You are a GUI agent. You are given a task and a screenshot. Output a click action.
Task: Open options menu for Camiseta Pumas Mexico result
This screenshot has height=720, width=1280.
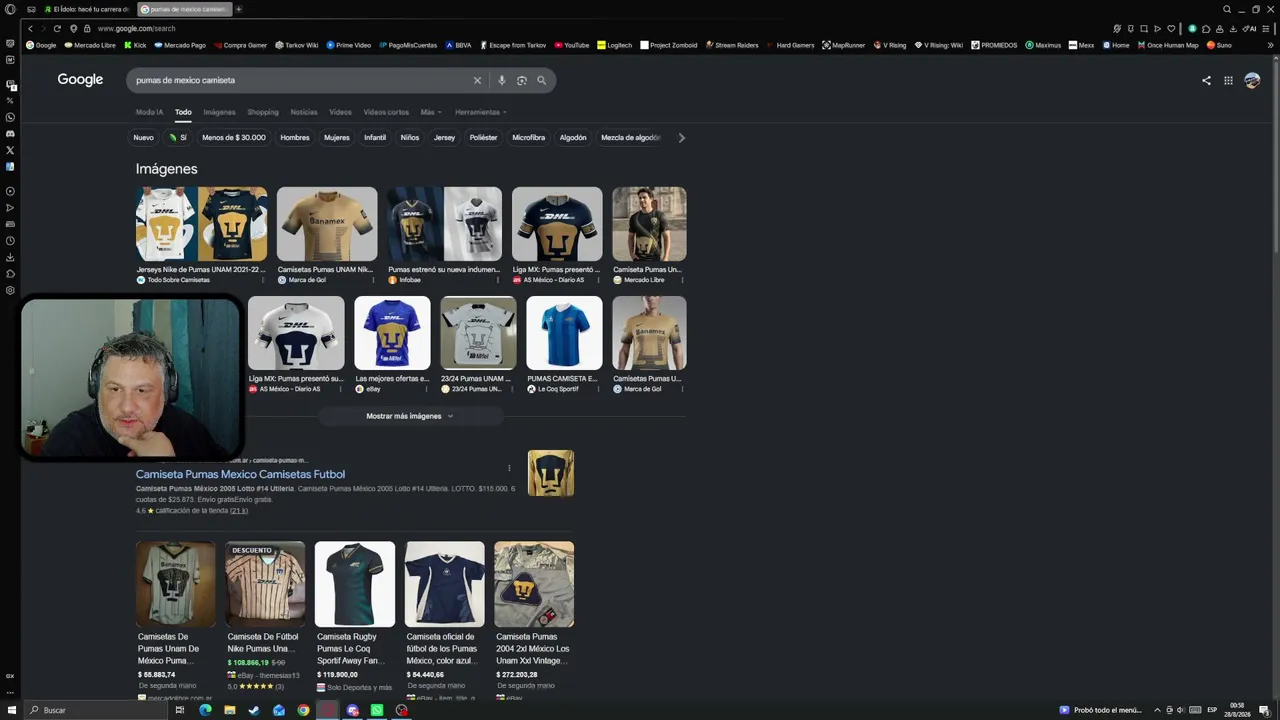point(509,468)
